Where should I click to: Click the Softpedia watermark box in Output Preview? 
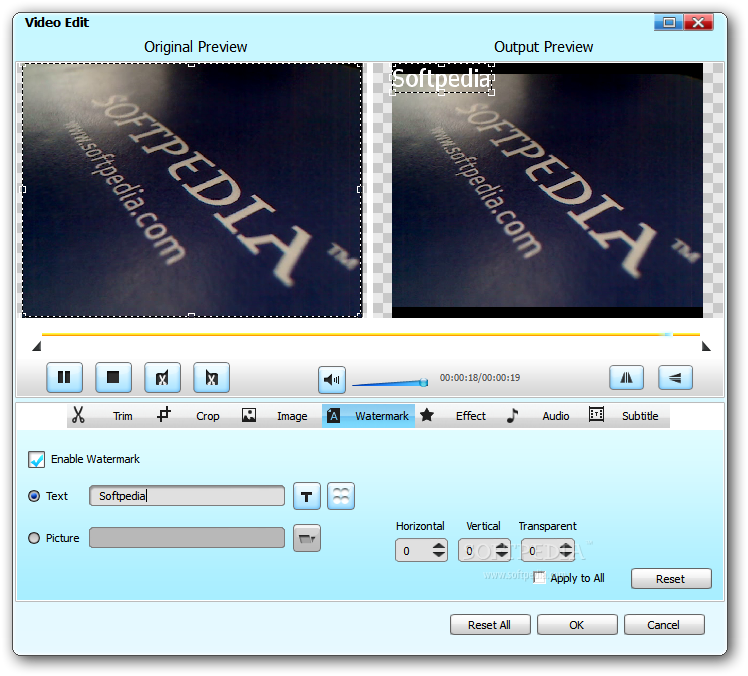pyautogui.click(x=442, y=79)
